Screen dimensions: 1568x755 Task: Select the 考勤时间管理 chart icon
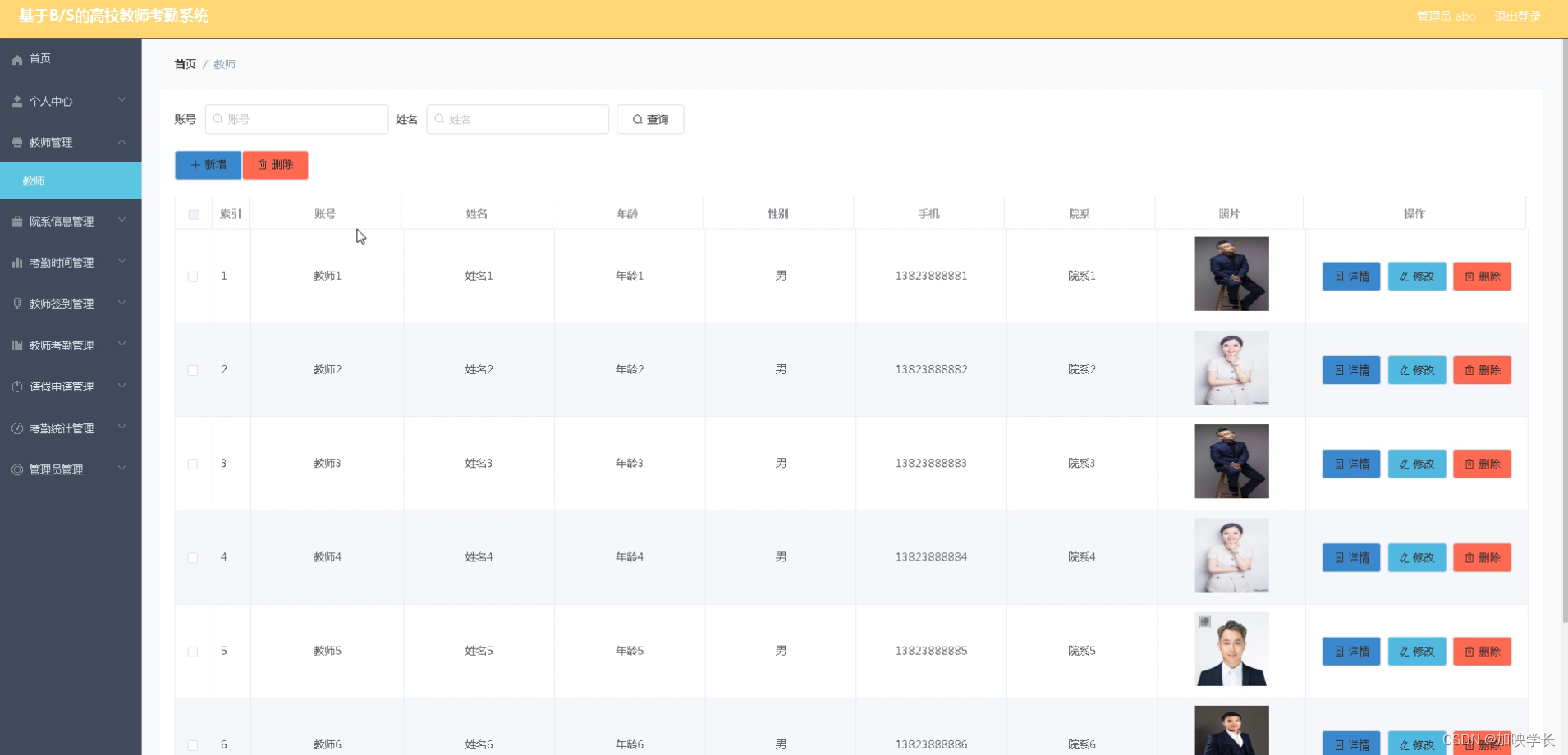point(16,262)
